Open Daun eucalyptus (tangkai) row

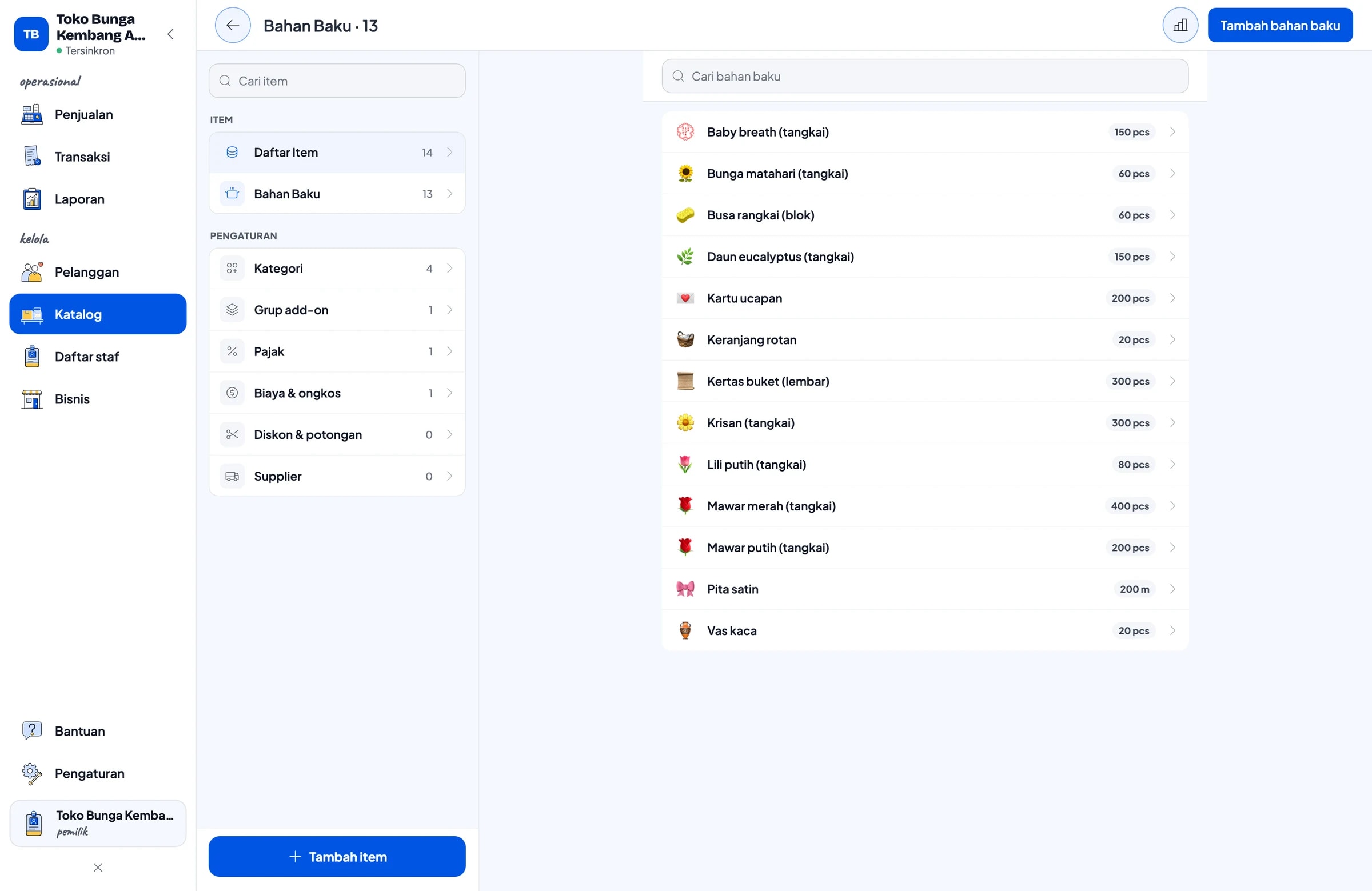[x=924, y=257]
